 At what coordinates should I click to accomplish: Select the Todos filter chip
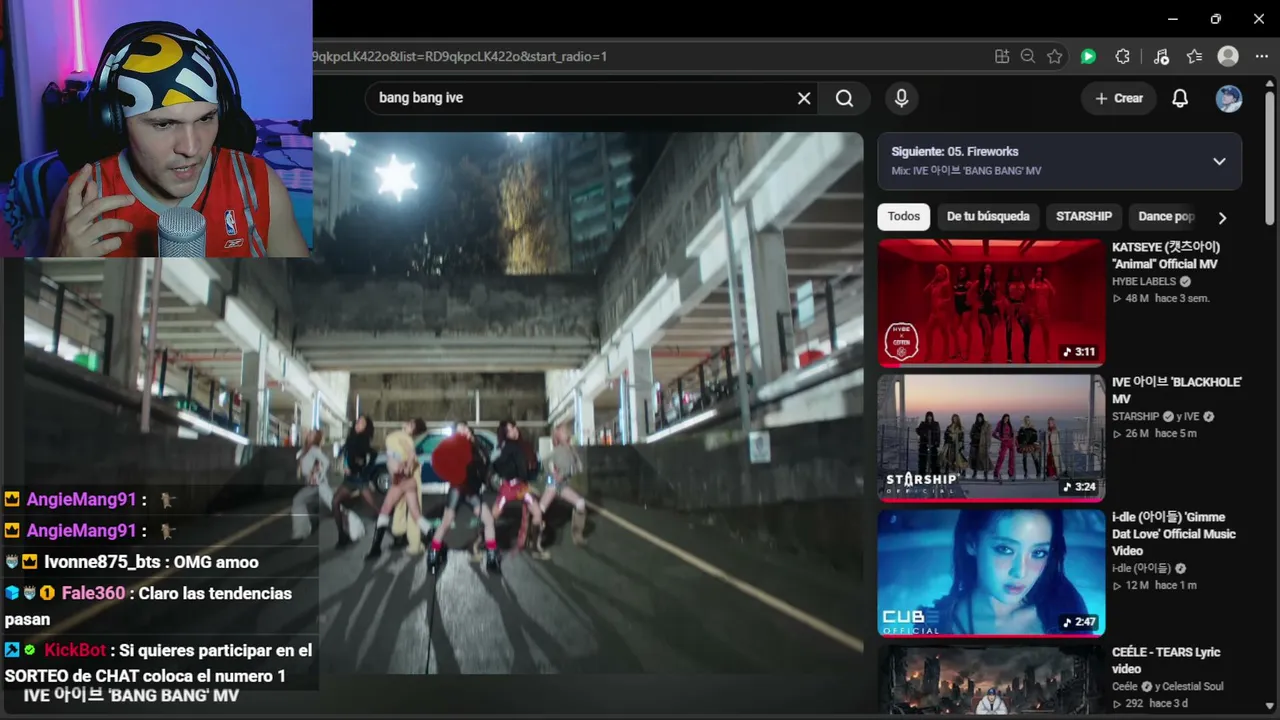point(904,216)
